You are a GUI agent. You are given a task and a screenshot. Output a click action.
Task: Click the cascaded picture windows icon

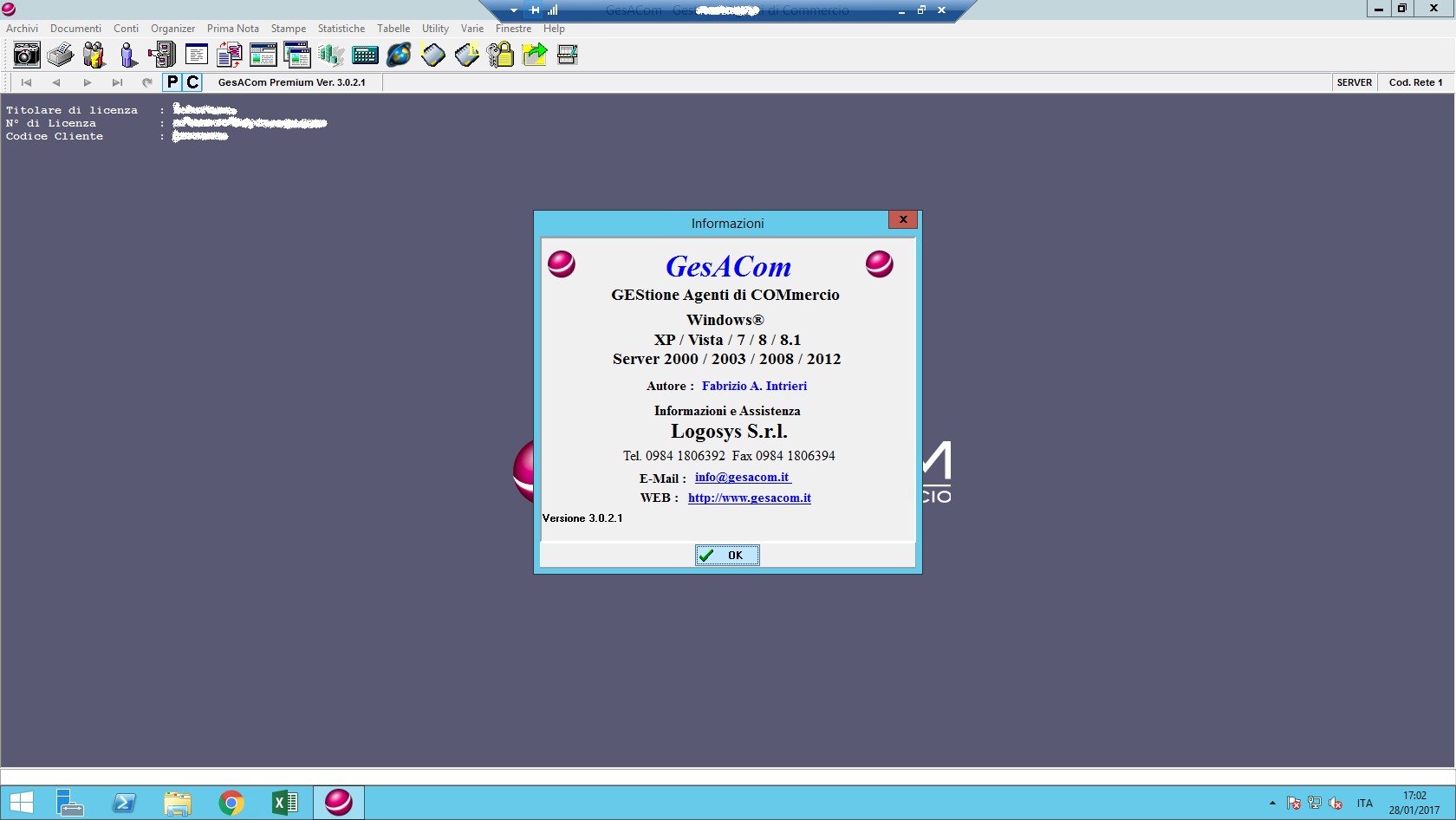pos(297,55)
